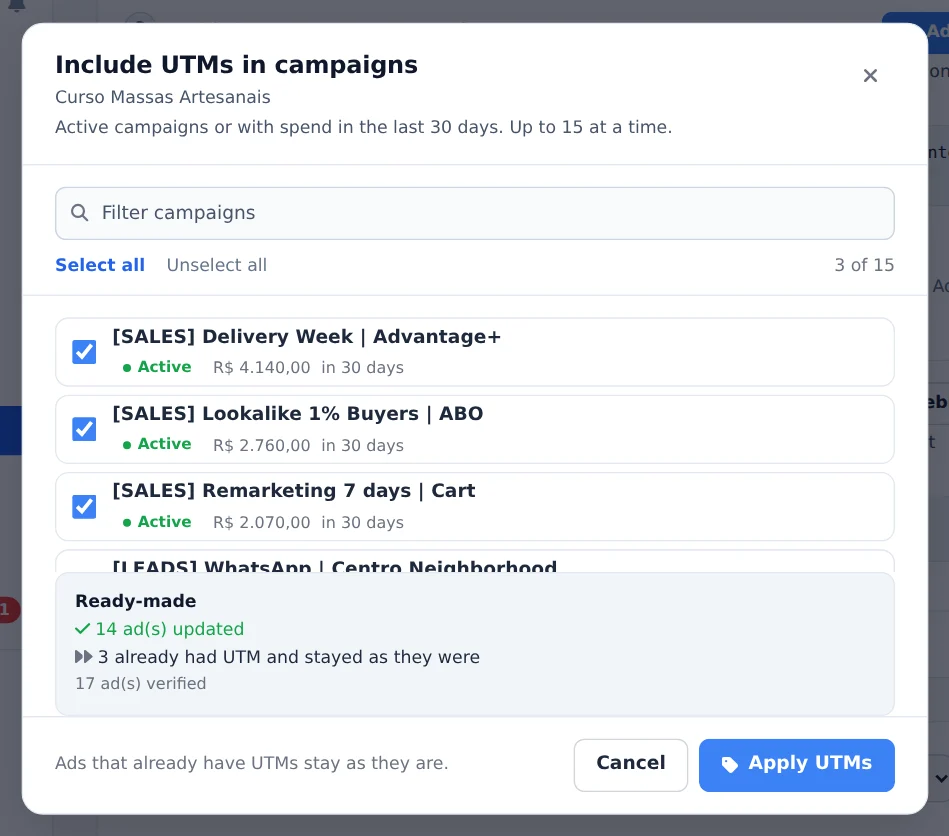This screenshot has height=836, width=949.
Task: Click the green checkmark next to ads updated
Action: (82, 629)
